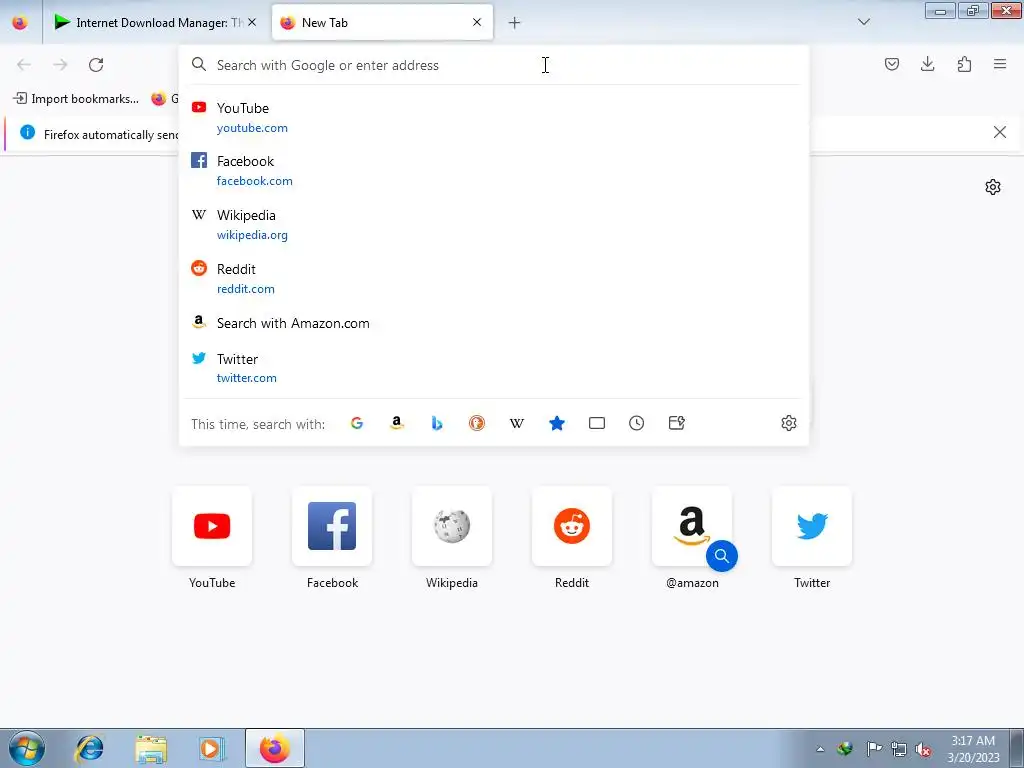Open the network tray icon
Screen dimensions: 1024x768
click(899, 749)
